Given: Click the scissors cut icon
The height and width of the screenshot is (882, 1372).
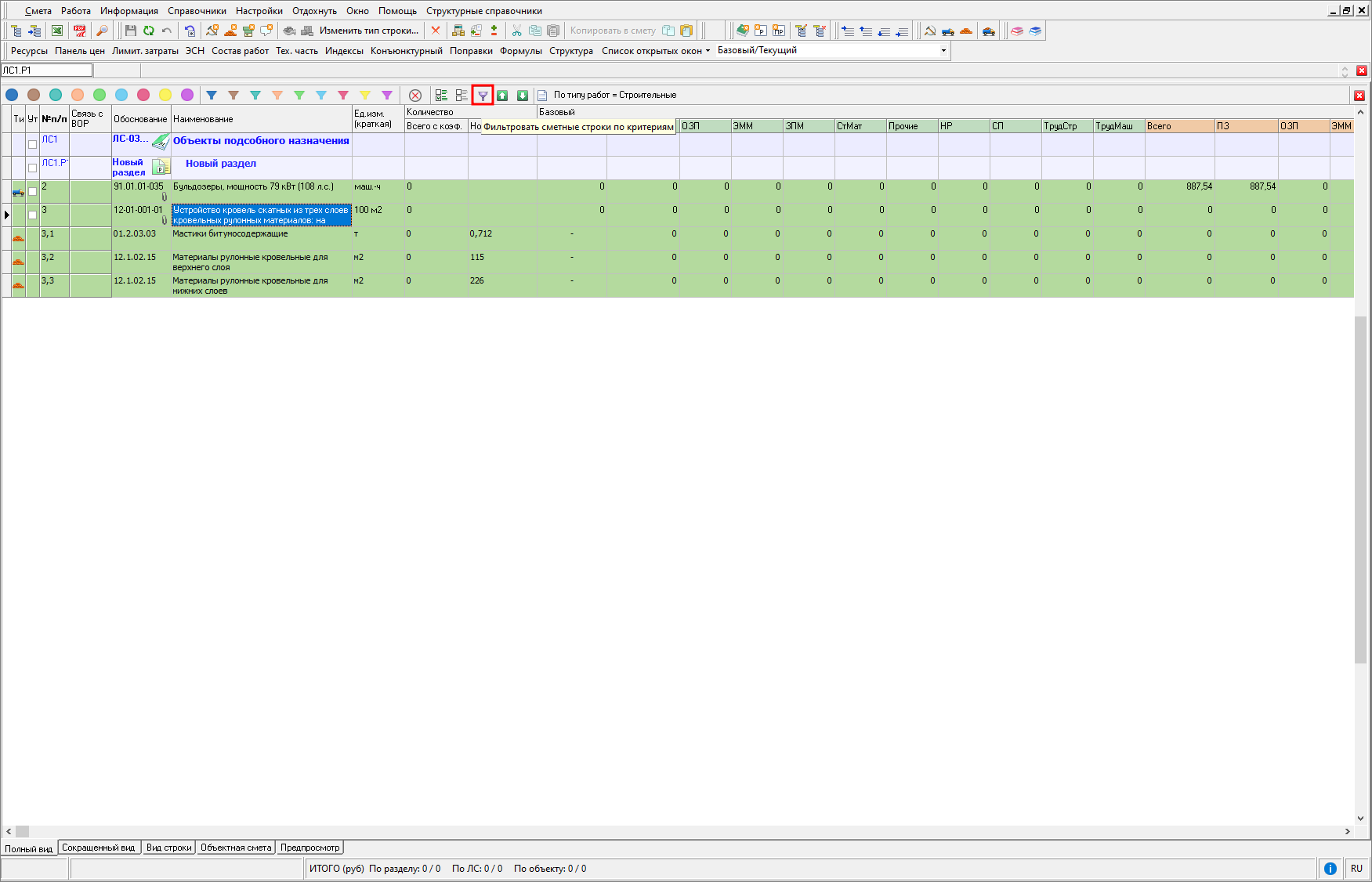Looking at the screenshot, I should [516, 31].
